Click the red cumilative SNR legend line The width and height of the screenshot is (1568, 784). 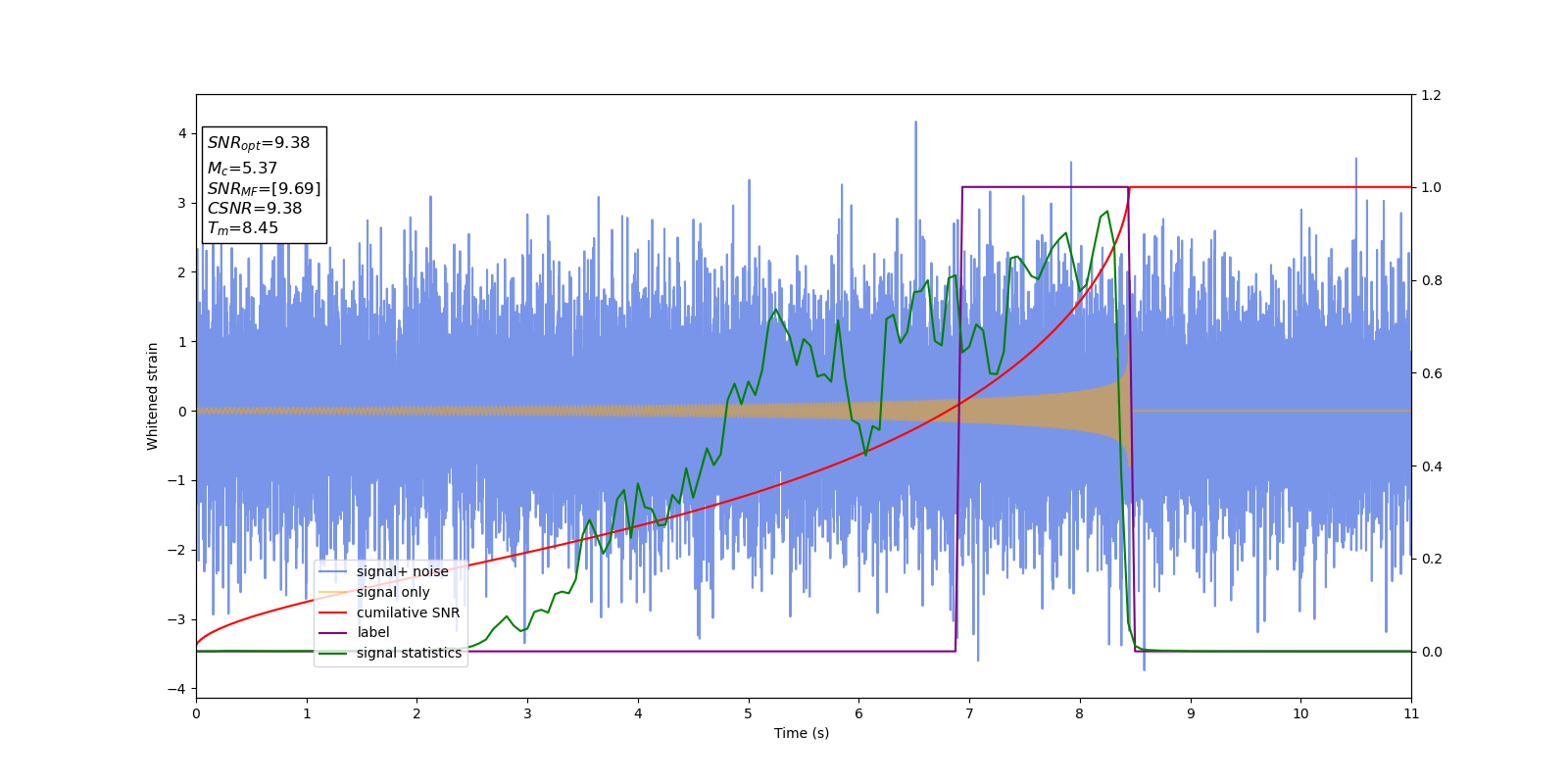333,612
